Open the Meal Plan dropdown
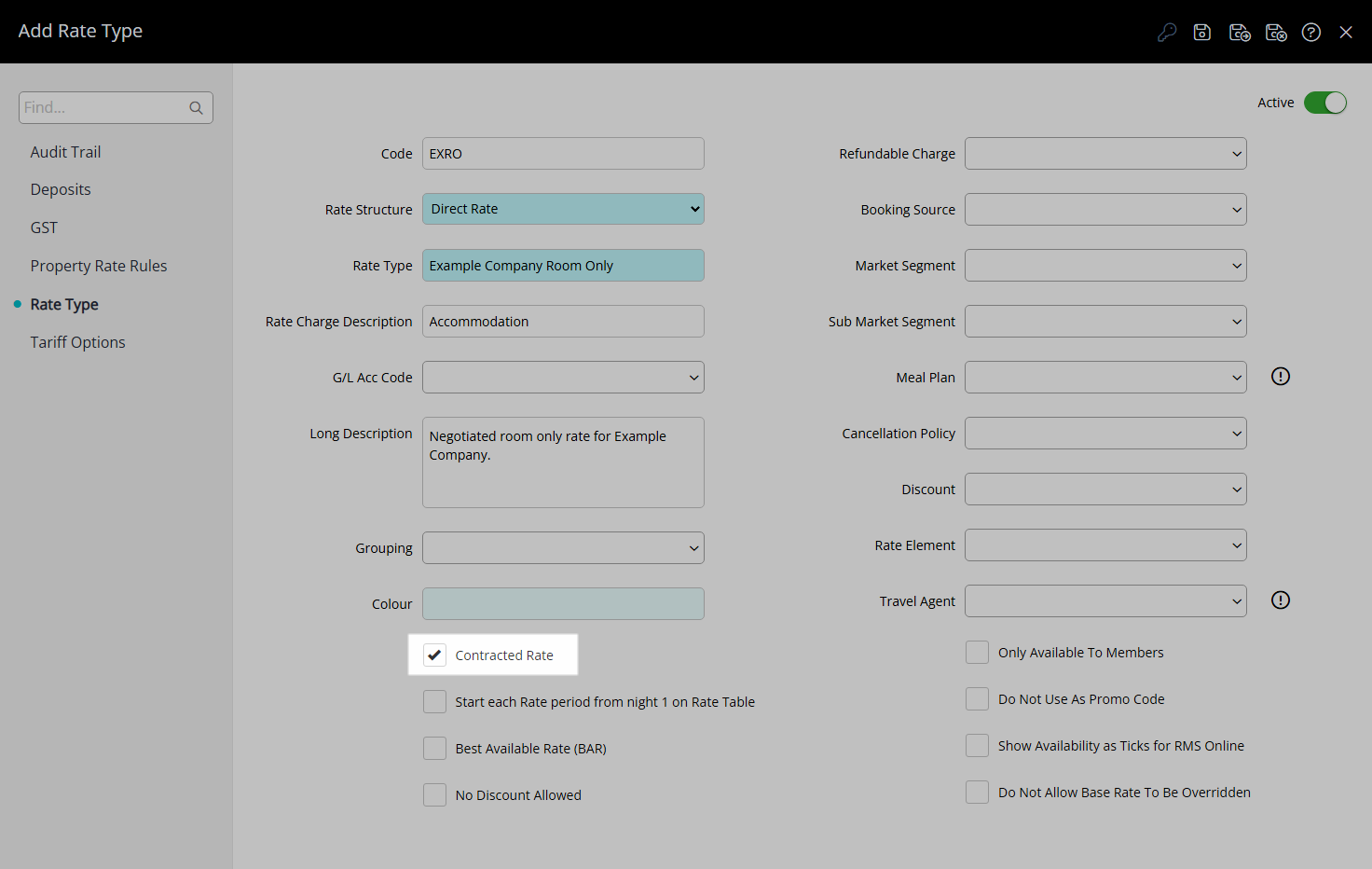 [1105, 378]
